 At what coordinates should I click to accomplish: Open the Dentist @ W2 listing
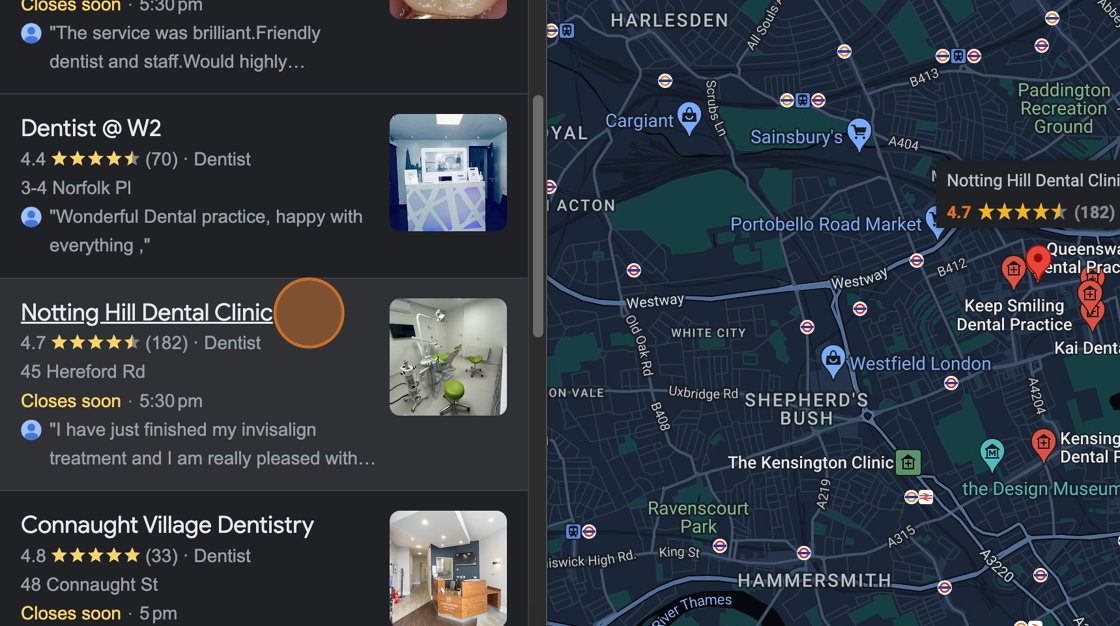pos(91,128)
